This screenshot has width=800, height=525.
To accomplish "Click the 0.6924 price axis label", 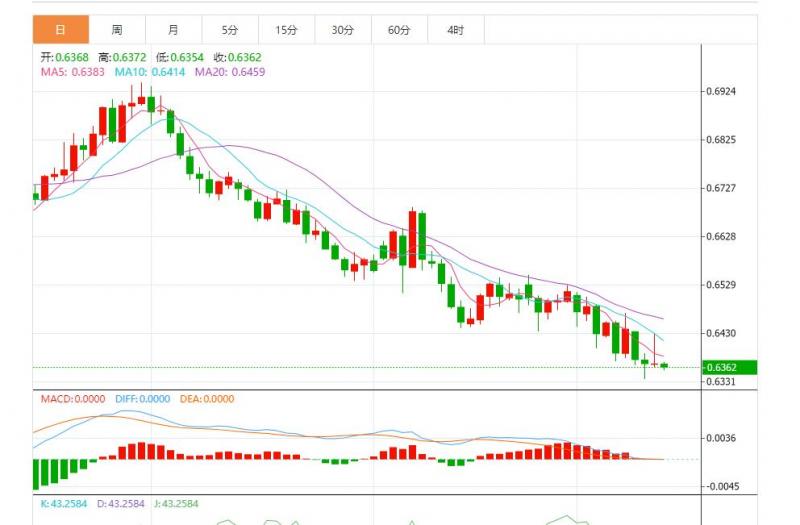I will pyautogui.click(x=721, y=91).
